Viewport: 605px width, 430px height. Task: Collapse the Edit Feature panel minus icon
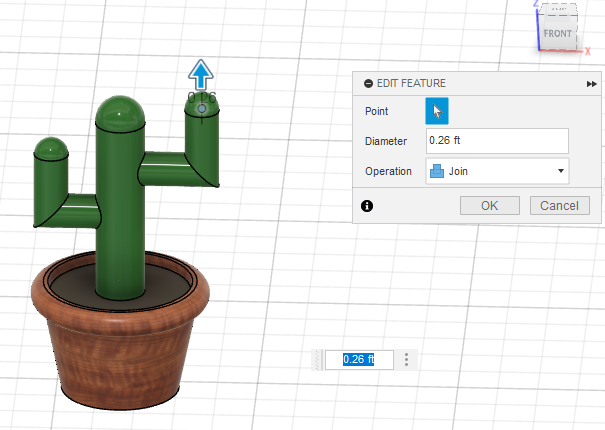368,83
